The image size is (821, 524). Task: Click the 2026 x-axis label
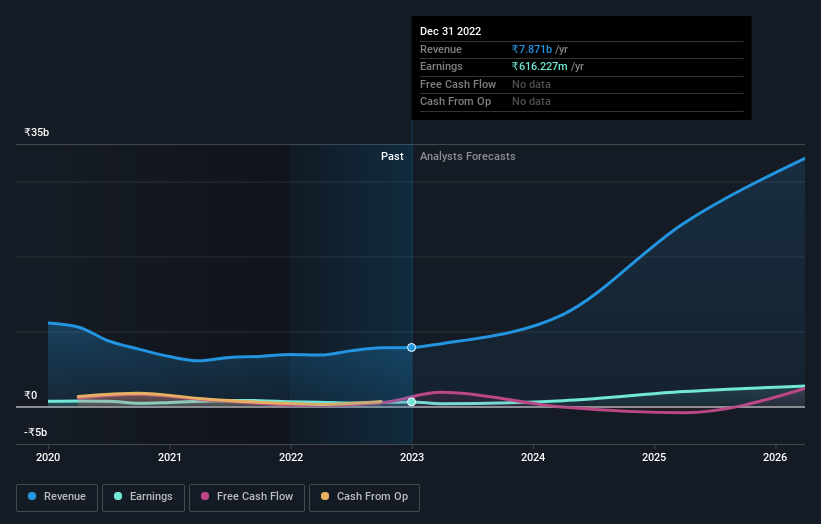775,457
